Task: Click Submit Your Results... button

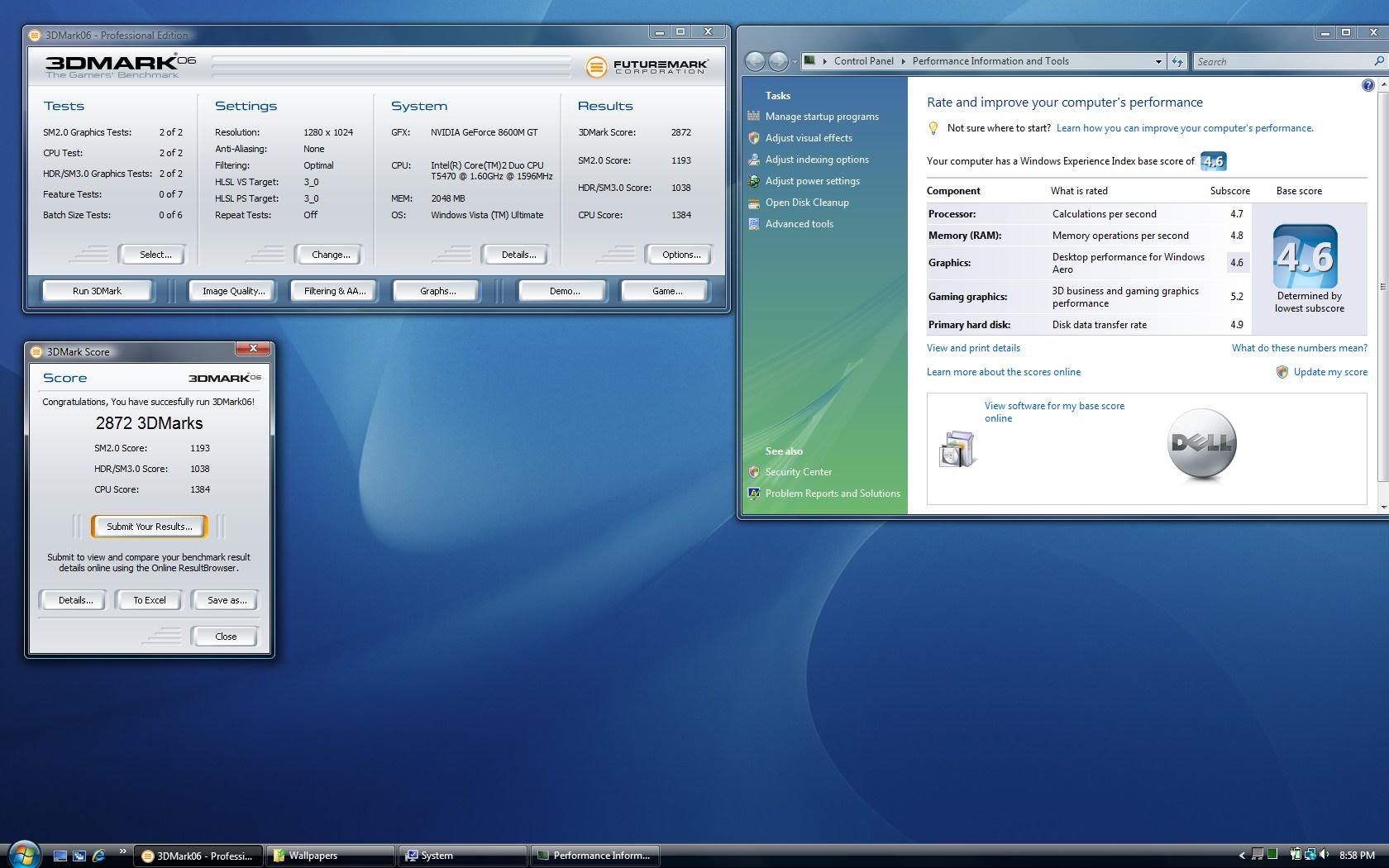Action: [x=149, y=527]
